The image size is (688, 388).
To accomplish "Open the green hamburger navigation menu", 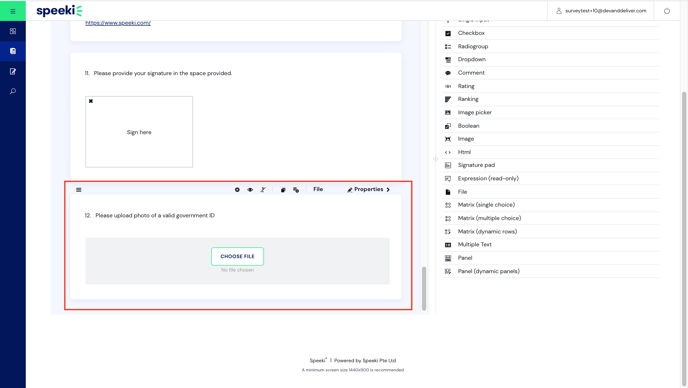I will [x=13, y=11].
